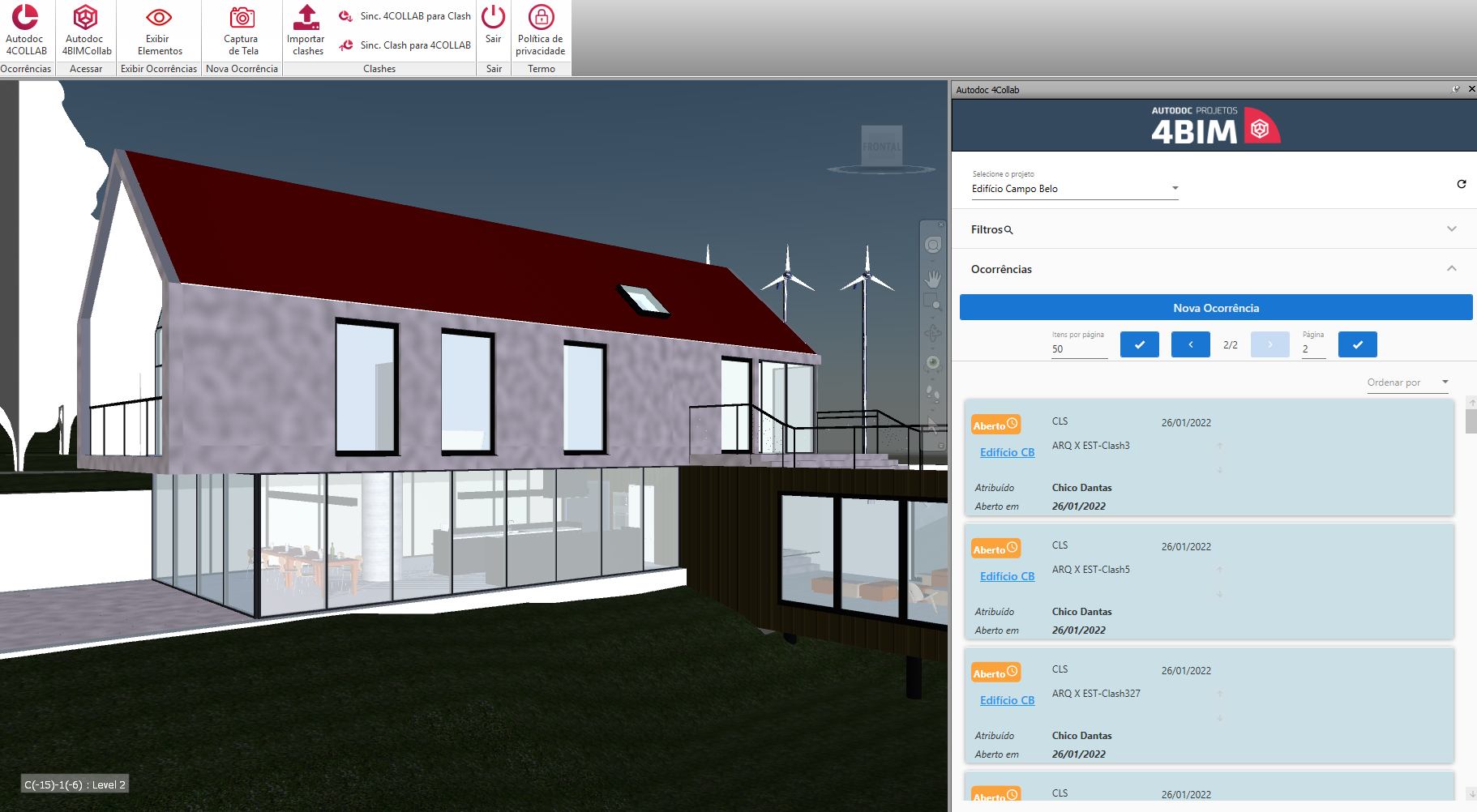Image resolution: width=1477 pixels, height=812 pixels.
Task: Click the Filtros search magnifier icon
Action: [x=1008, y=230]
